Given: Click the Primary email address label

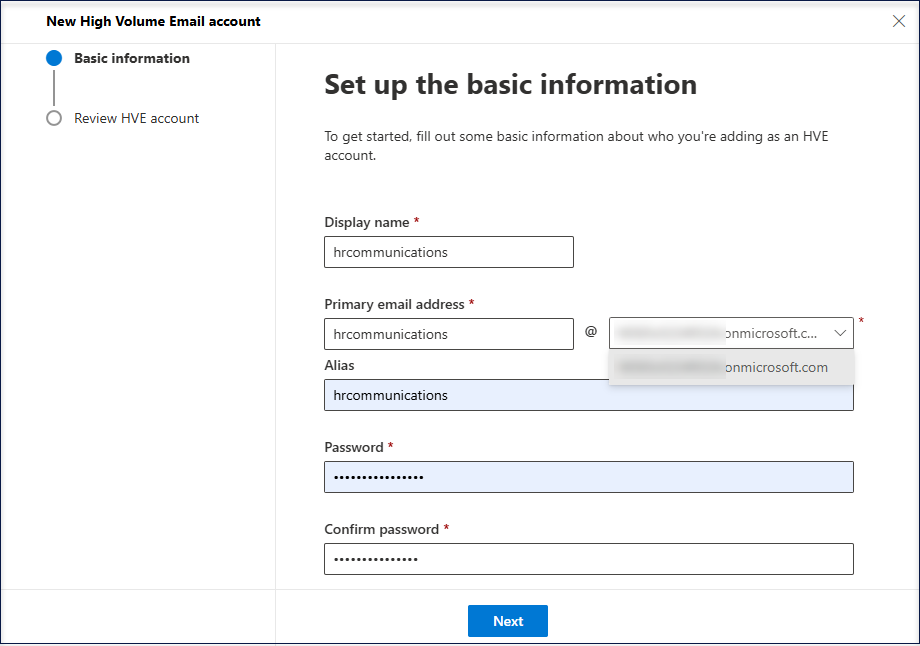Looking at the screenshot, I should [x=394, y=304].
